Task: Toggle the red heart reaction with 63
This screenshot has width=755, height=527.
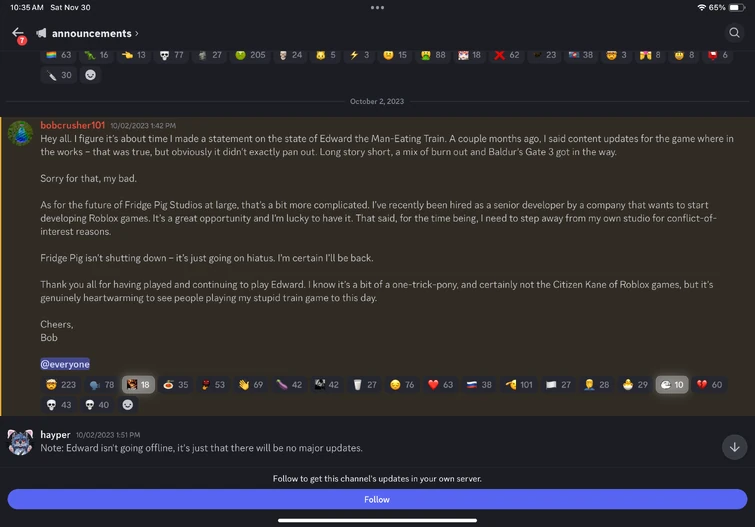Action: click(441, 384)
